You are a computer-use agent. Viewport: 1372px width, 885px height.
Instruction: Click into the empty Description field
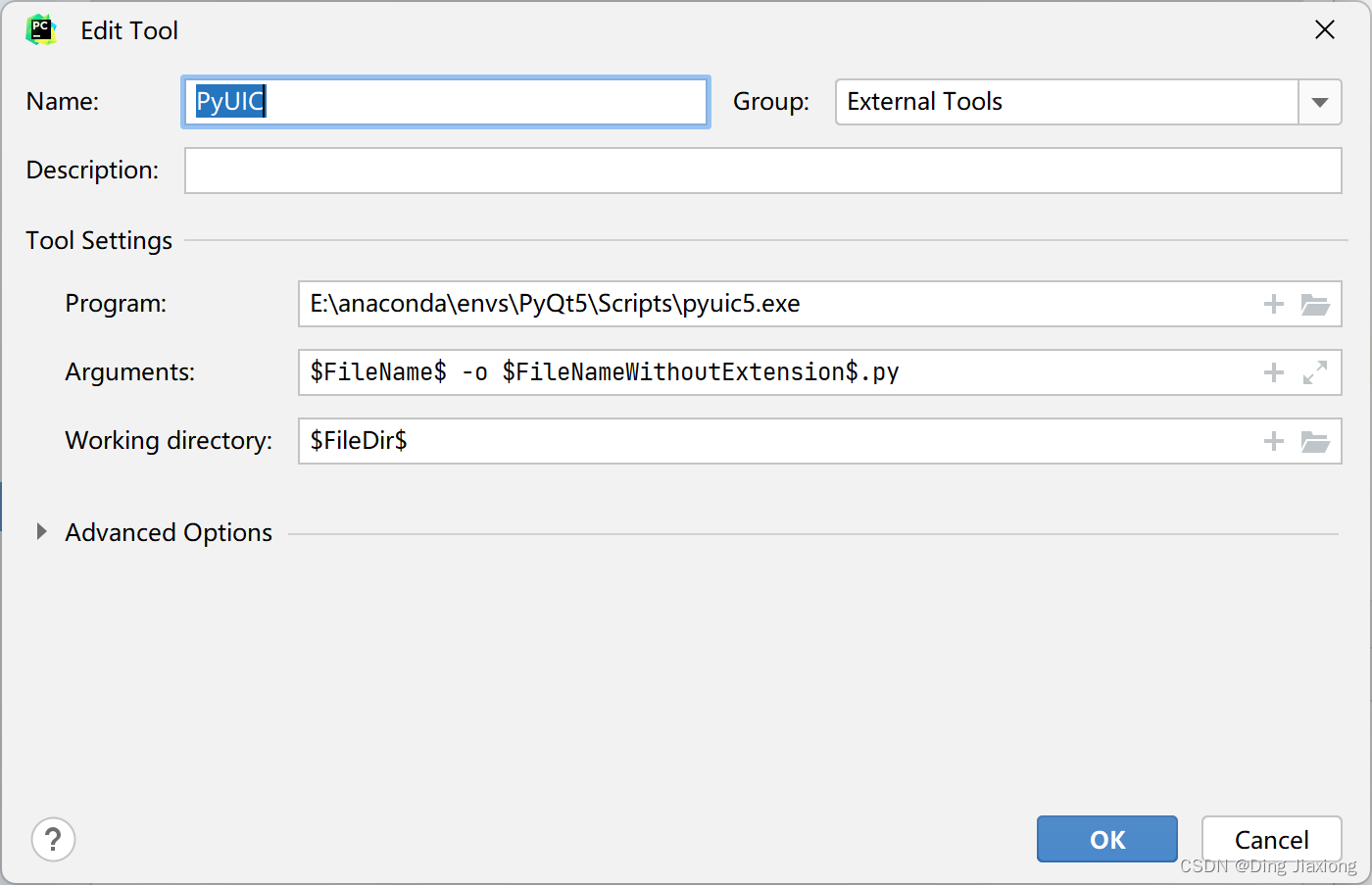[762, 171]
